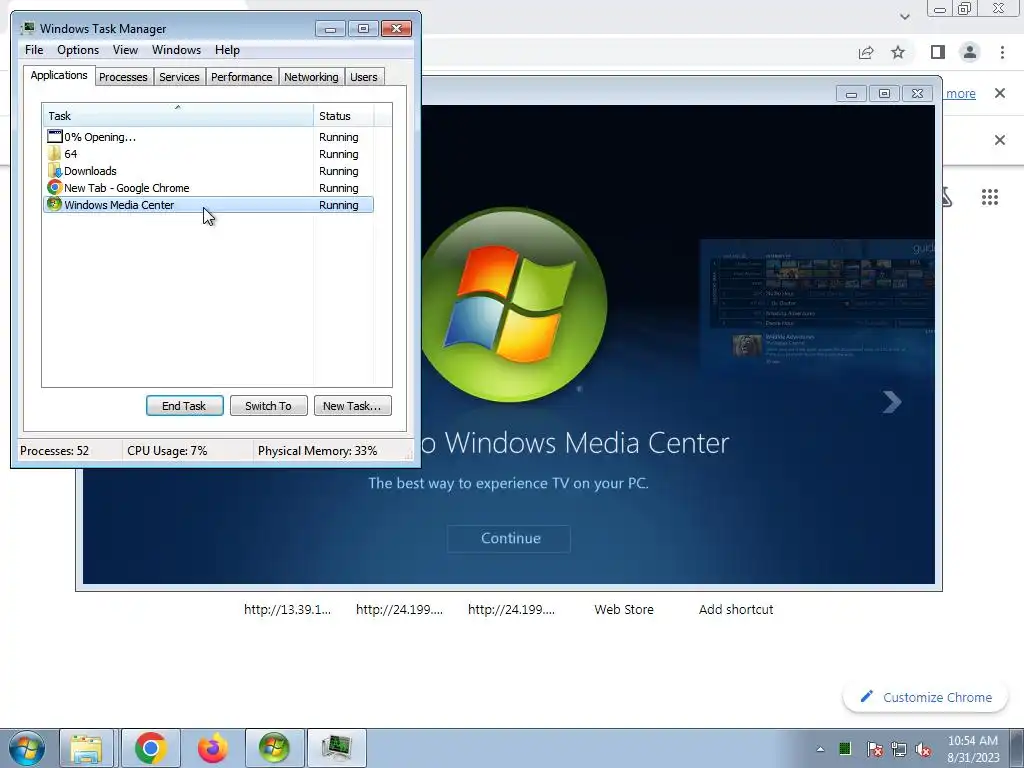The width and height of the screenshot is (1024, 768).
Task: Select the Downloads task row
Action: [208, 171]
